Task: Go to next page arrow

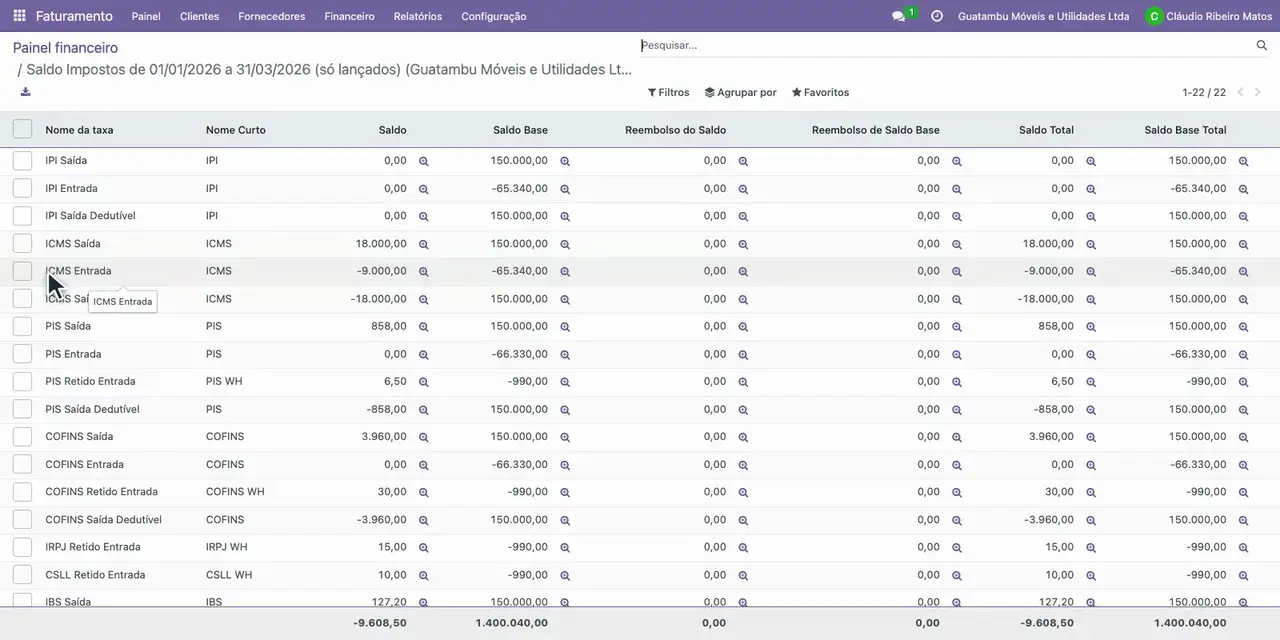Action: [1258, 92]
